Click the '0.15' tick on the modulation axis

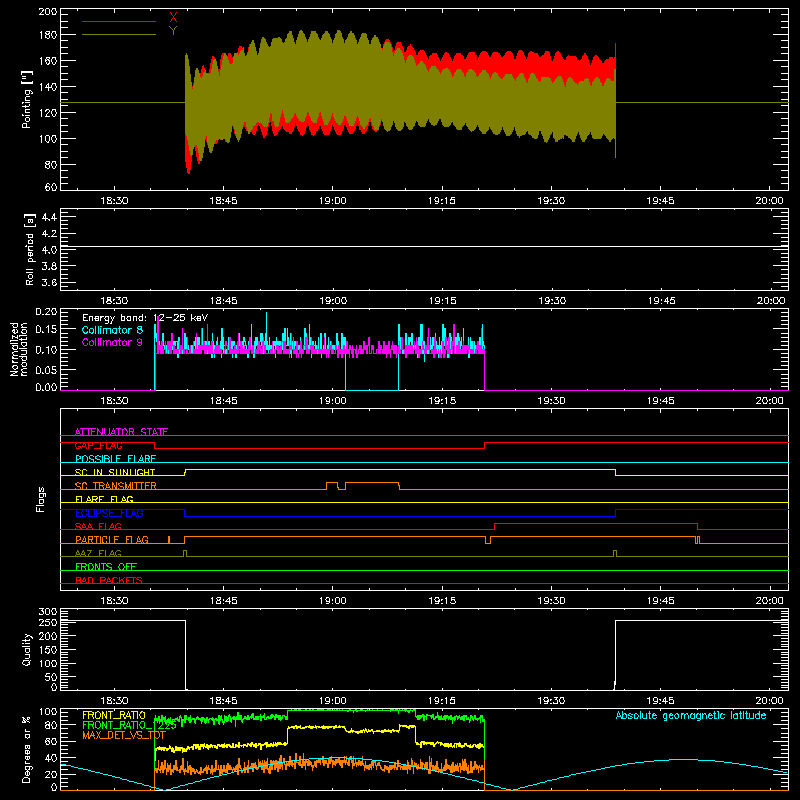click(46, 329)
